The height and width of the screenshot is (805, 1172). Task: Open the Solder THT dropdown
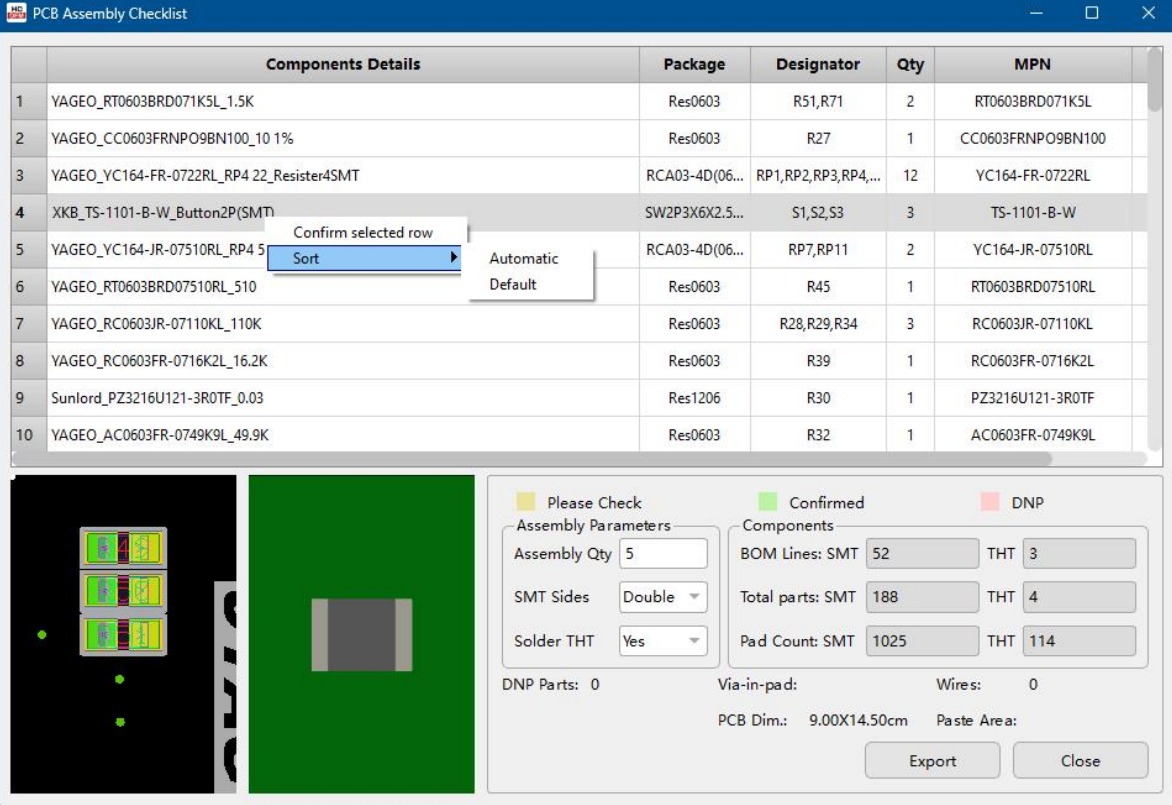tap(663, 641)
